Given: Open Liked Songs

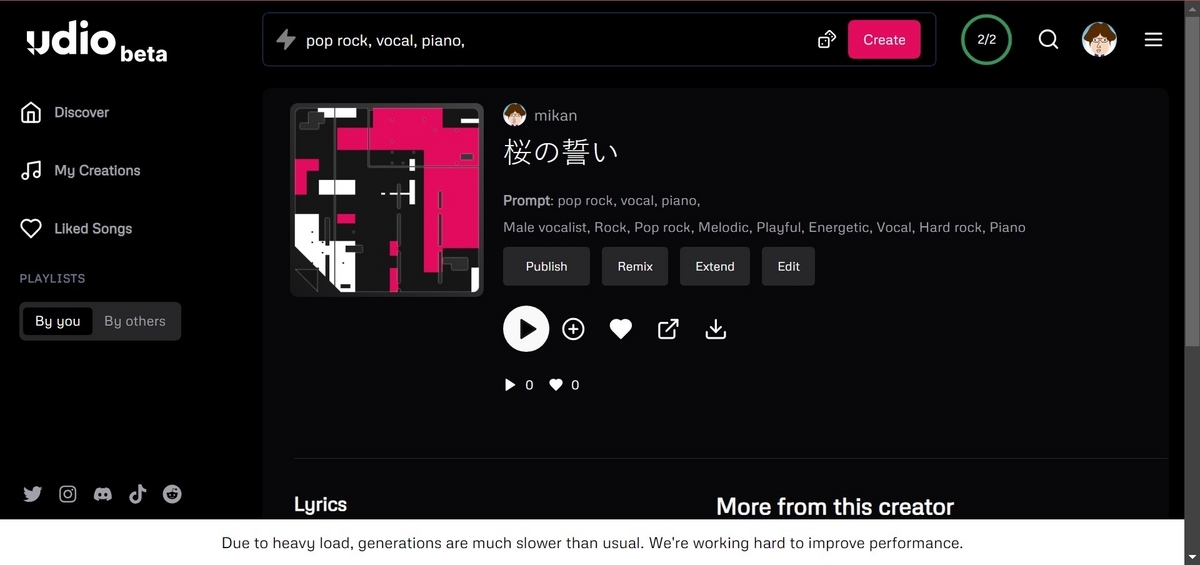Looking at the screenshot, I should point(93,228).
